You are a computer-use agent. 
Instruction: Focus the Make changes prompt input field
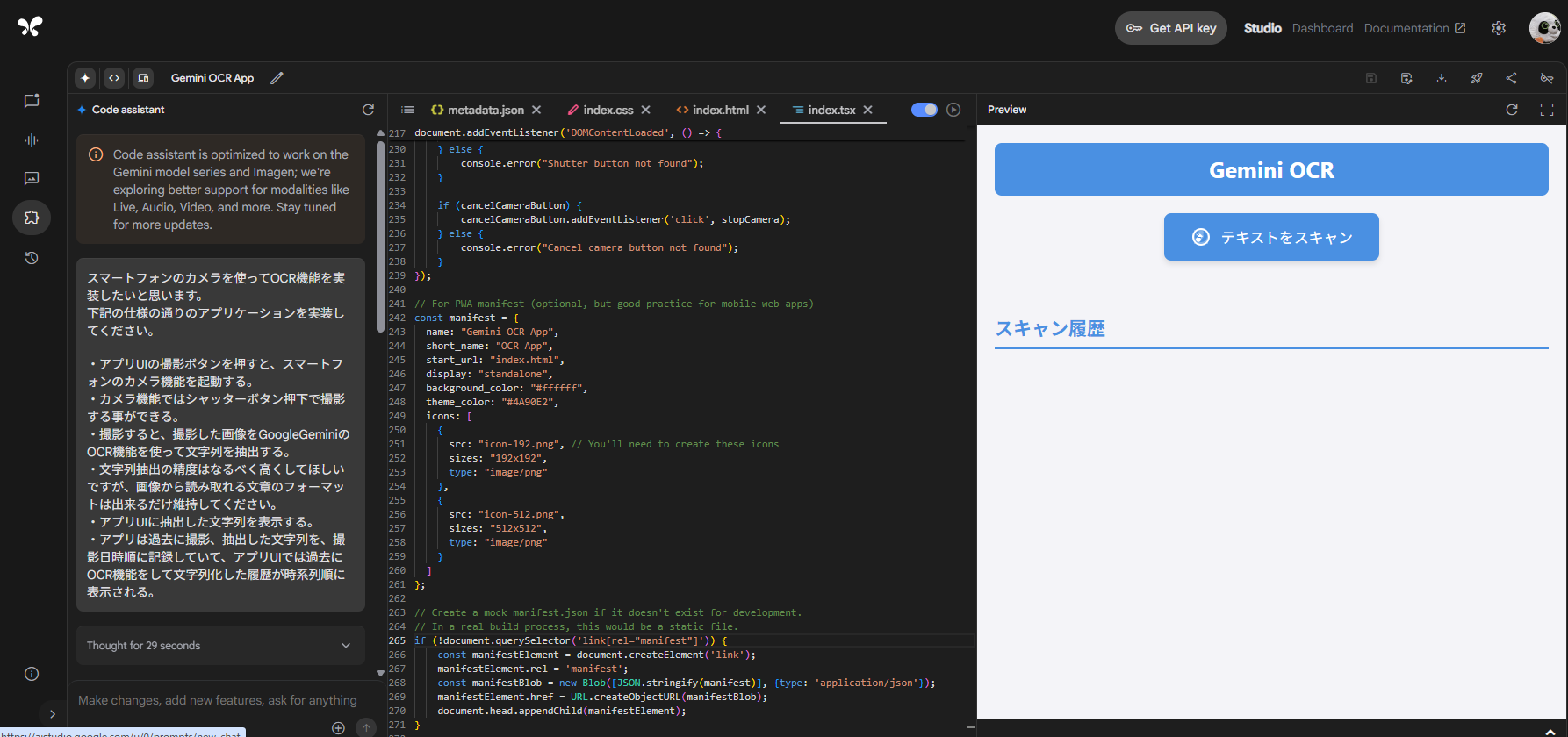click(218, 700)
